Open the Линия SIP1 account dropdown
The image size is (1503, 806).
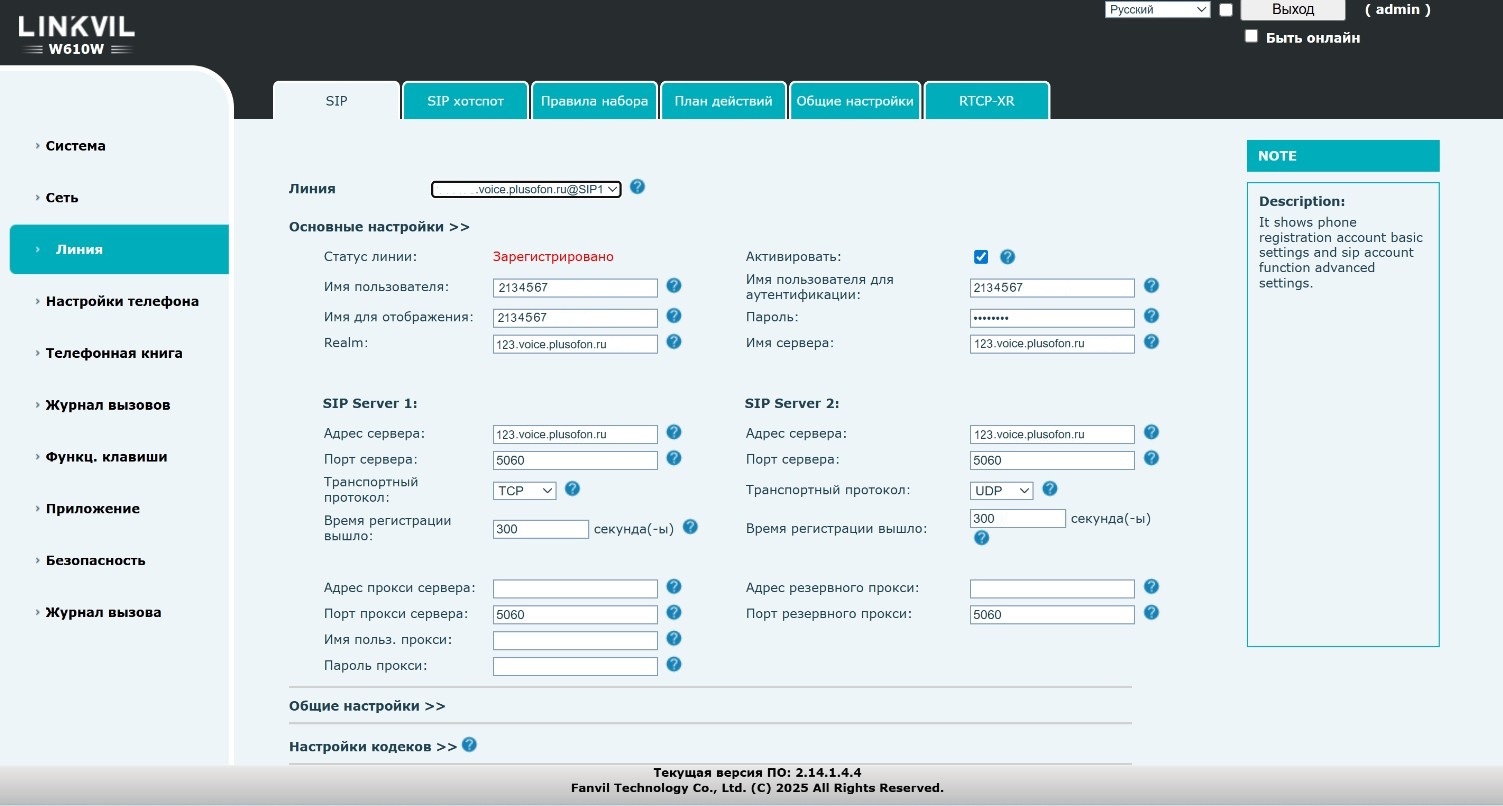[526, 189]
